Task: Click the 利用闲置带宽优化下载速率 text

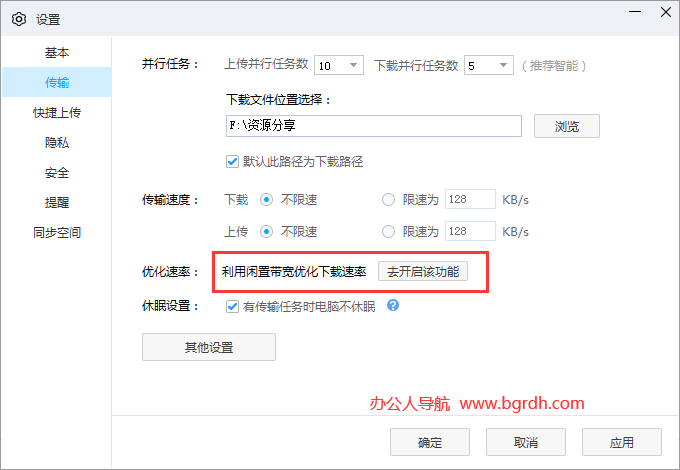Action: pyautogui.click(x=294, y=272)
